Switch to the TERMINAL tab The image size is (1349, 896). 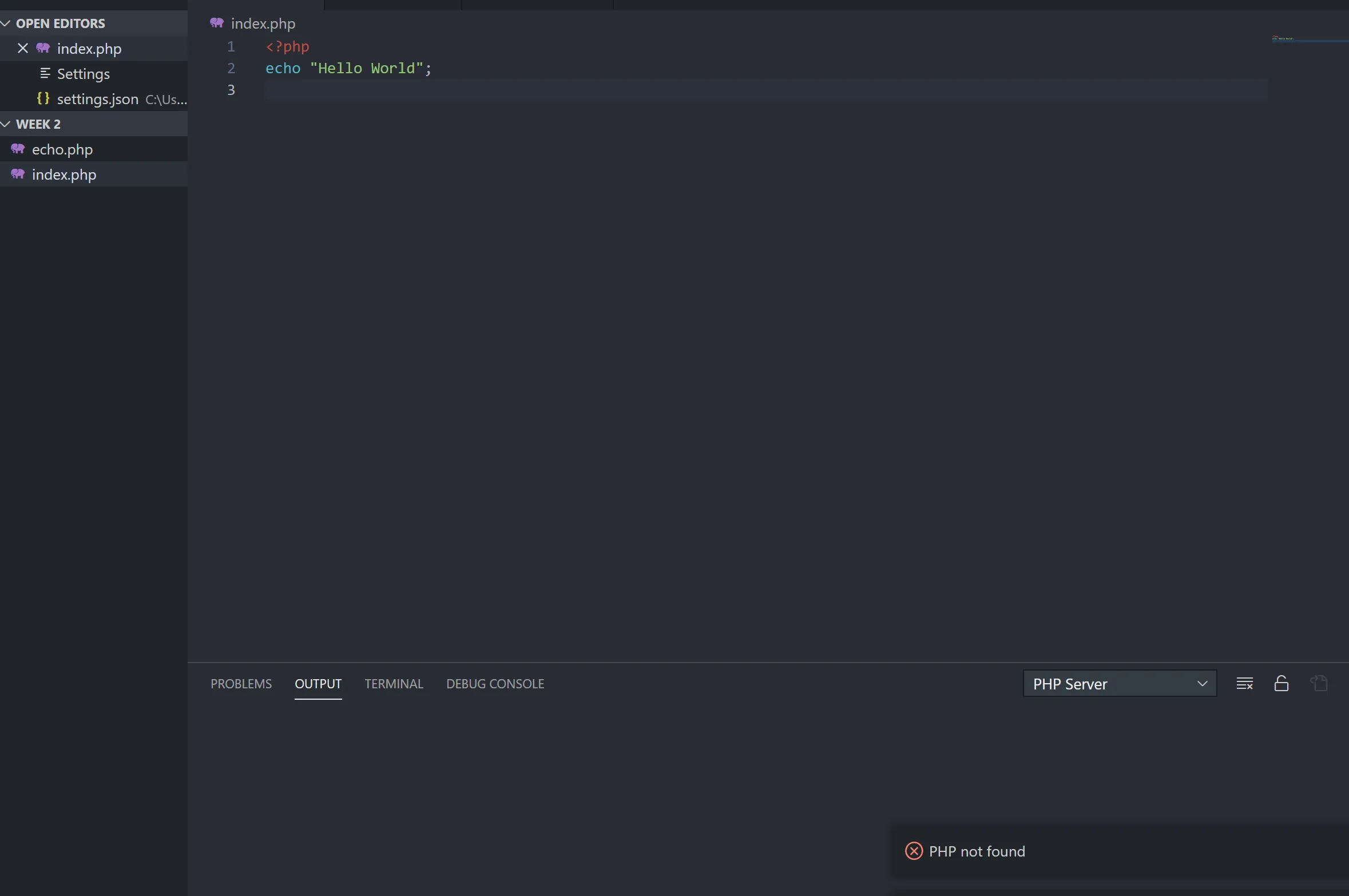394,684
